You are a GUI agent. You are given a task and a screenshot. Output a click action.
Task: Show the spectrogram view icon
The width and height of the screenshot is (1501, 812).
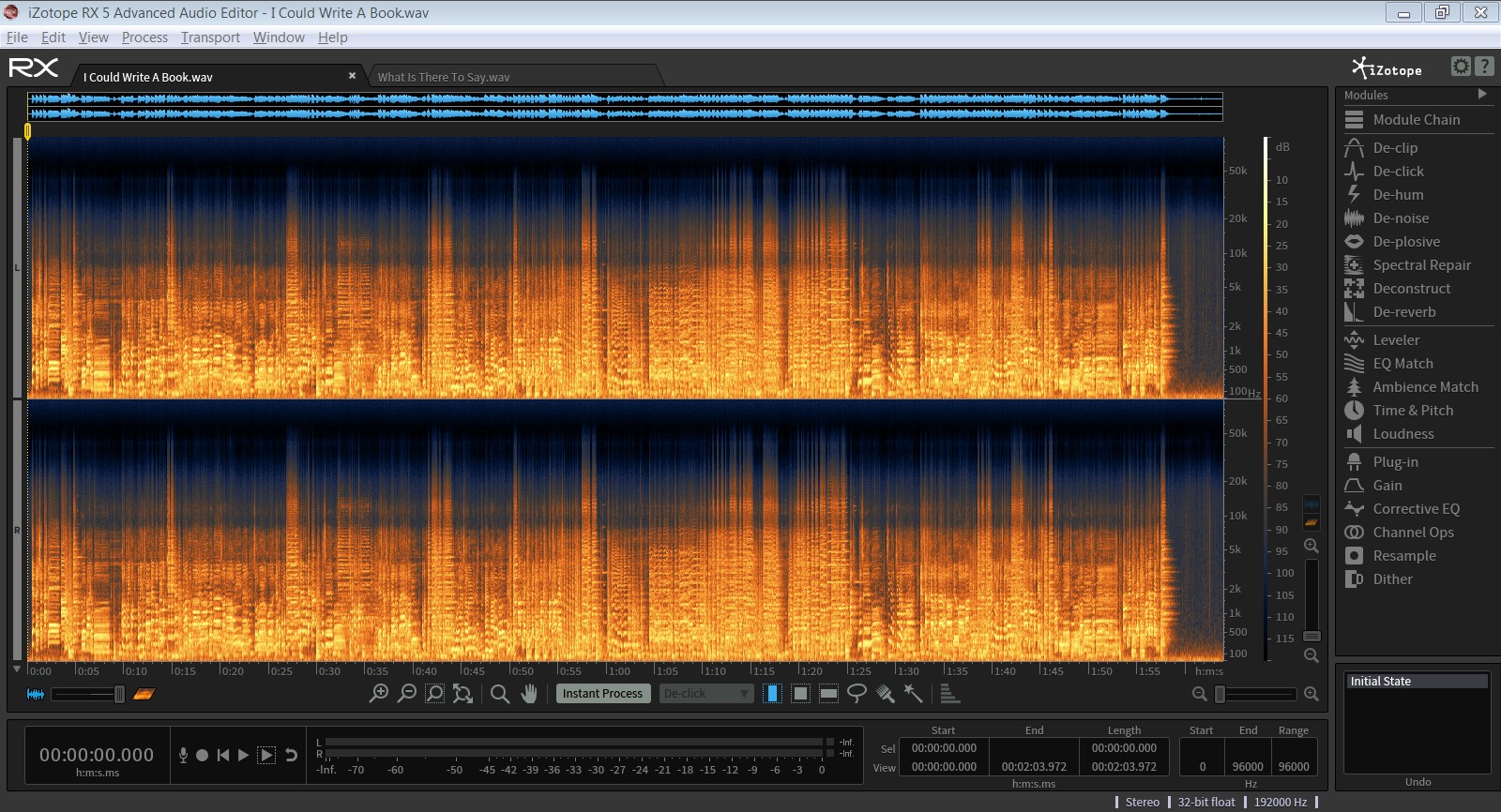[144, 694]
